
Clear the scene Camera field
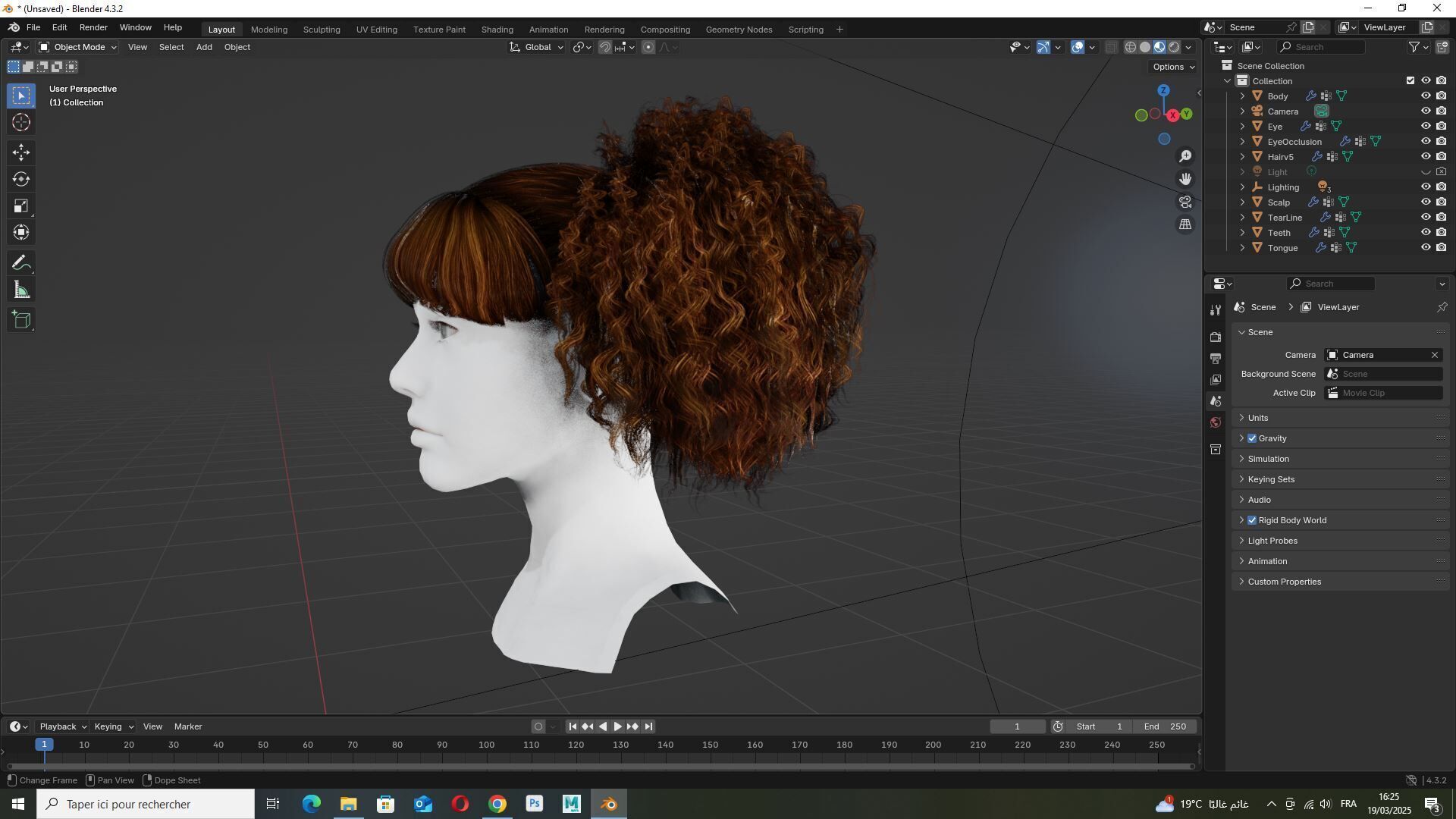click(1435, 355)
